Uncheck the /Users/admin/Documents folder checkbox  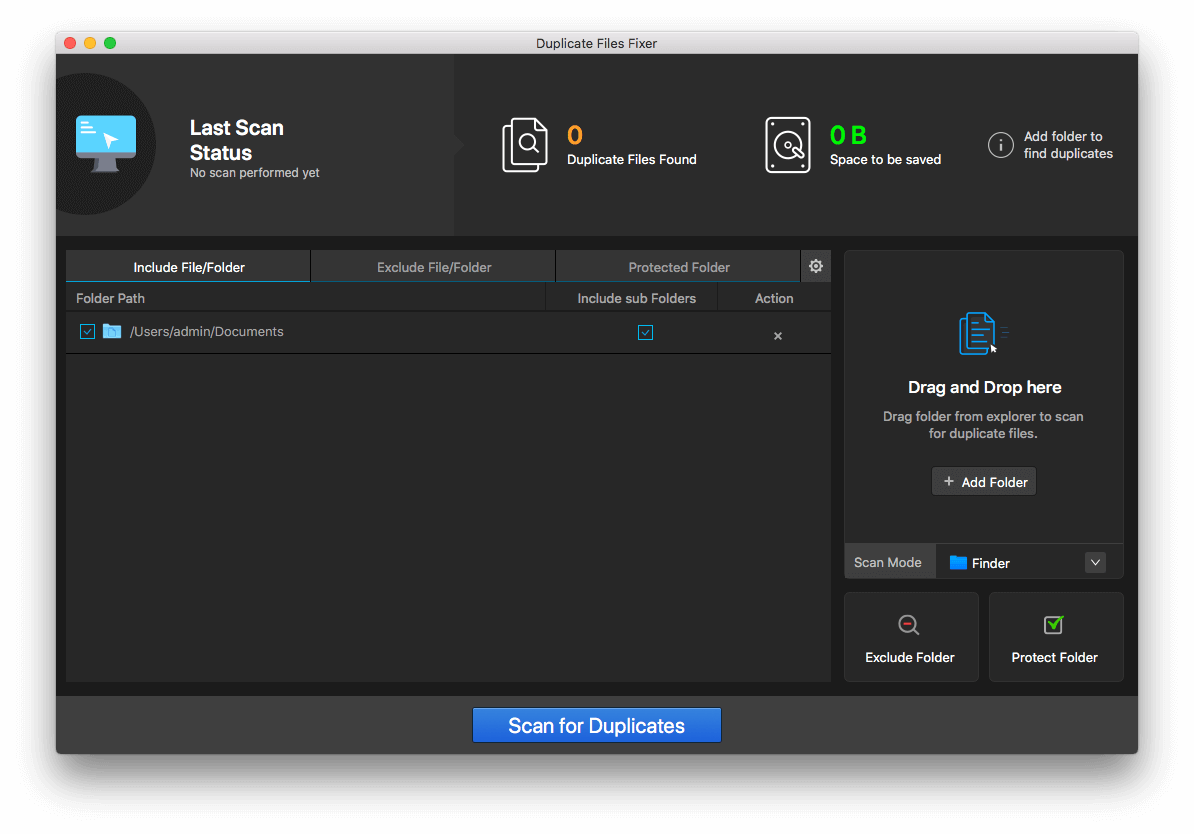(x=88, y=331)
